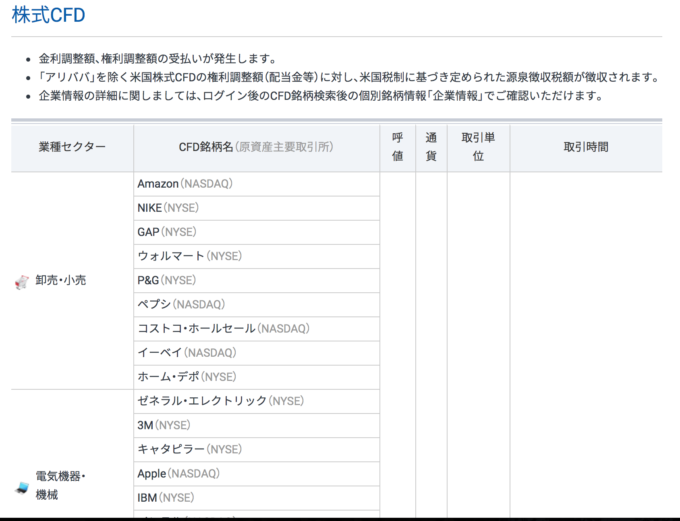680x521 pixels.
Task: Click the GAP (NYSE) row
Action: [256, 232]
